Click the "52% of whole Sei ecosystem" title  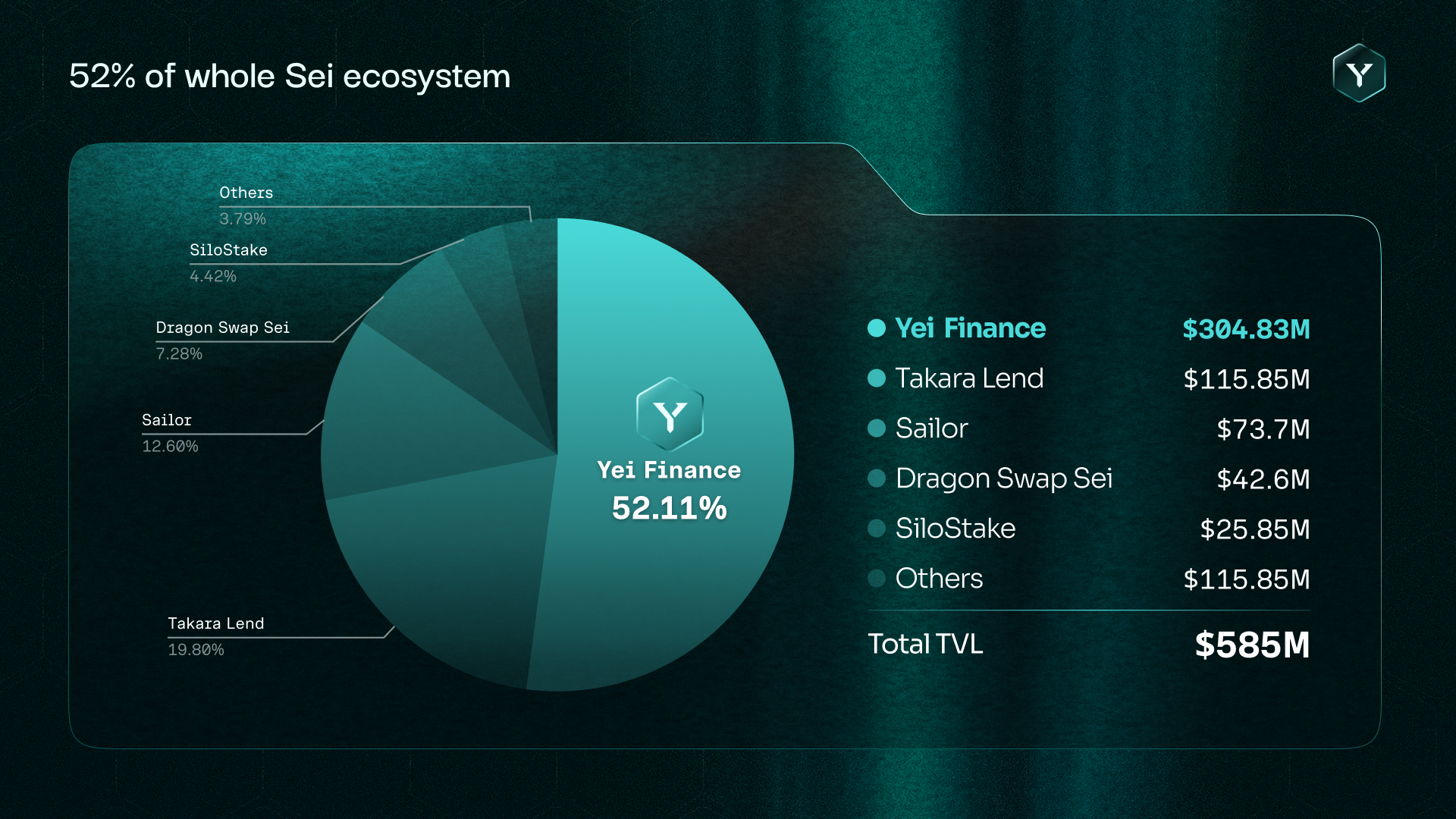pos(290,77)
